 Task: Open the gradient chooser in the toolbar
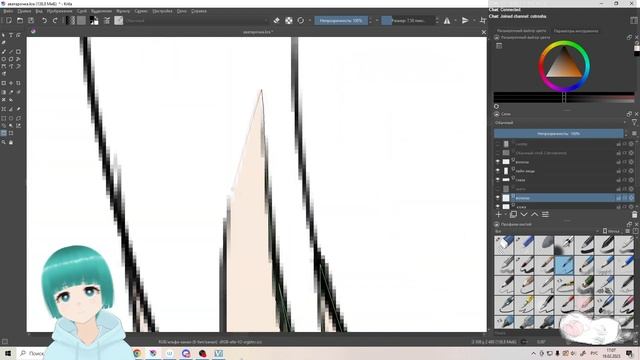coord(71,20)
